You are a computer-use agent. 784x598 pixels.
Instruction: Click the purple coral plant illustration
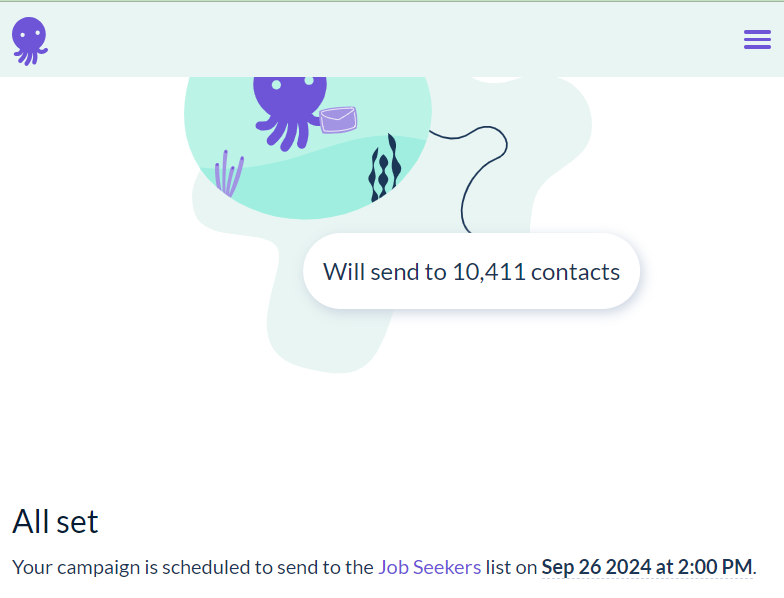228,172
